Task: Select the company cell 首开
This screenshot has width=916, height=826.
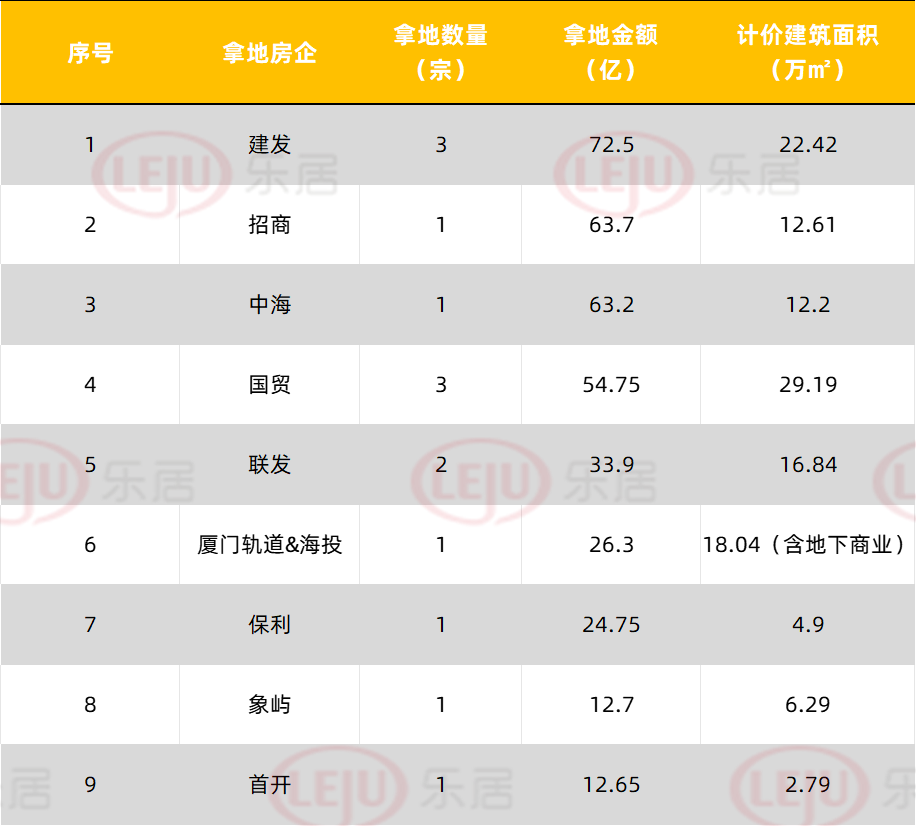Action: point(269,785)
